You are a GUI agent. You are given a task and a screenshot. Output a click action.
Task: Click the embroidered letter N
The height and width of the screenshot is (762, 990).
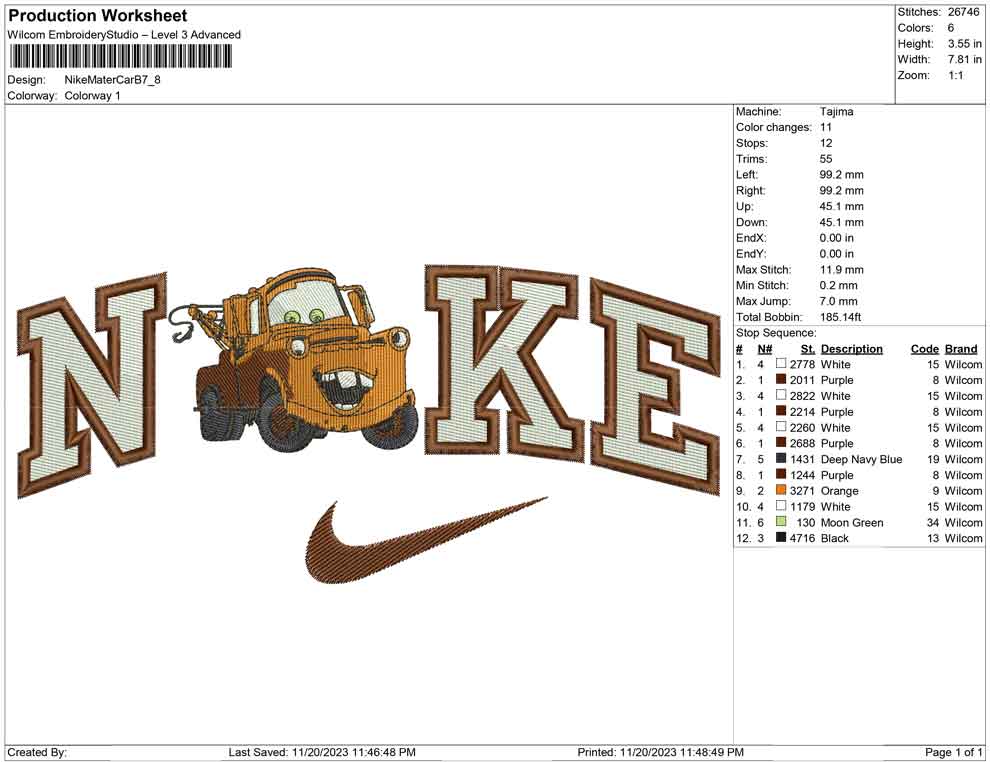point(92,385)
